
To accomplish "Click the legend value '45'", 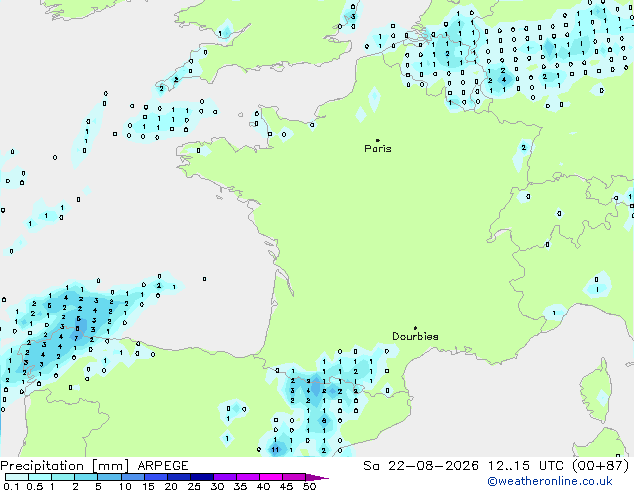I will [x=286, y=486].
